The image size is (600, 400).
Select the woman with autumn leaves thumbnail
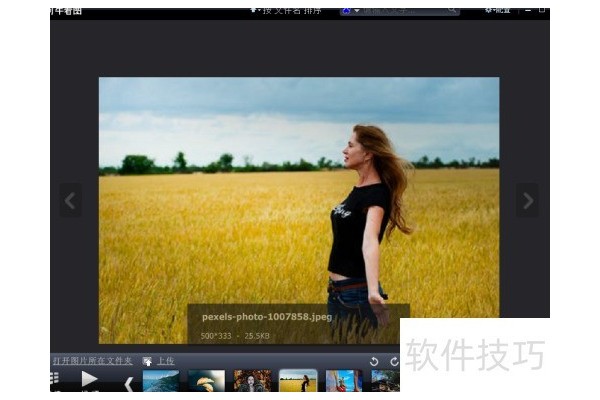click(253, 380)
